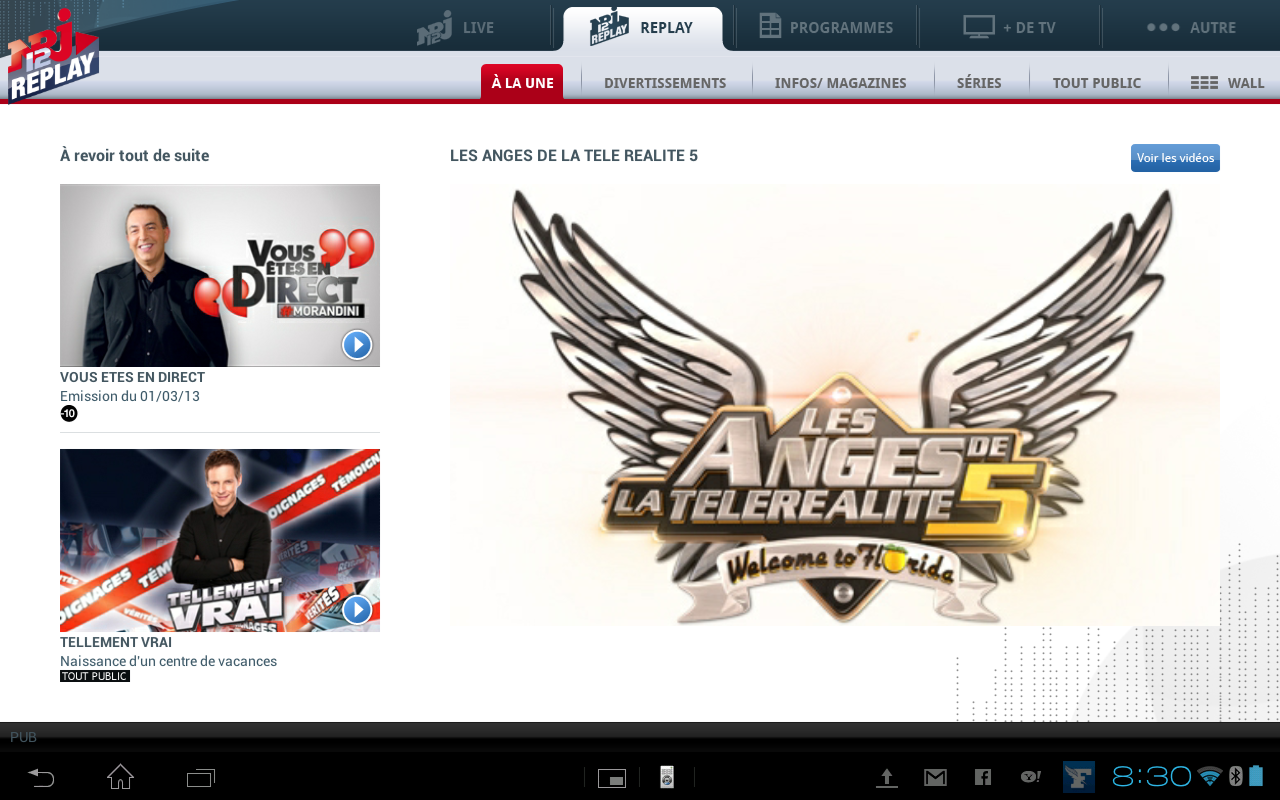
Task: Open the Autre tab with three dots
Action: pyautogui.click(x=1191, y=28)
